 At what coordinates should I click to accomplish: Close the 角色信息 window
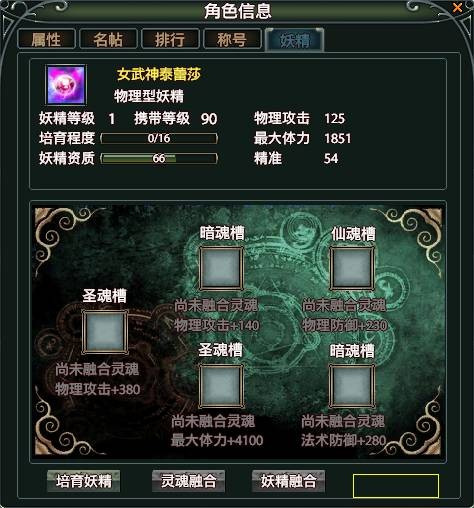[457, 7]
